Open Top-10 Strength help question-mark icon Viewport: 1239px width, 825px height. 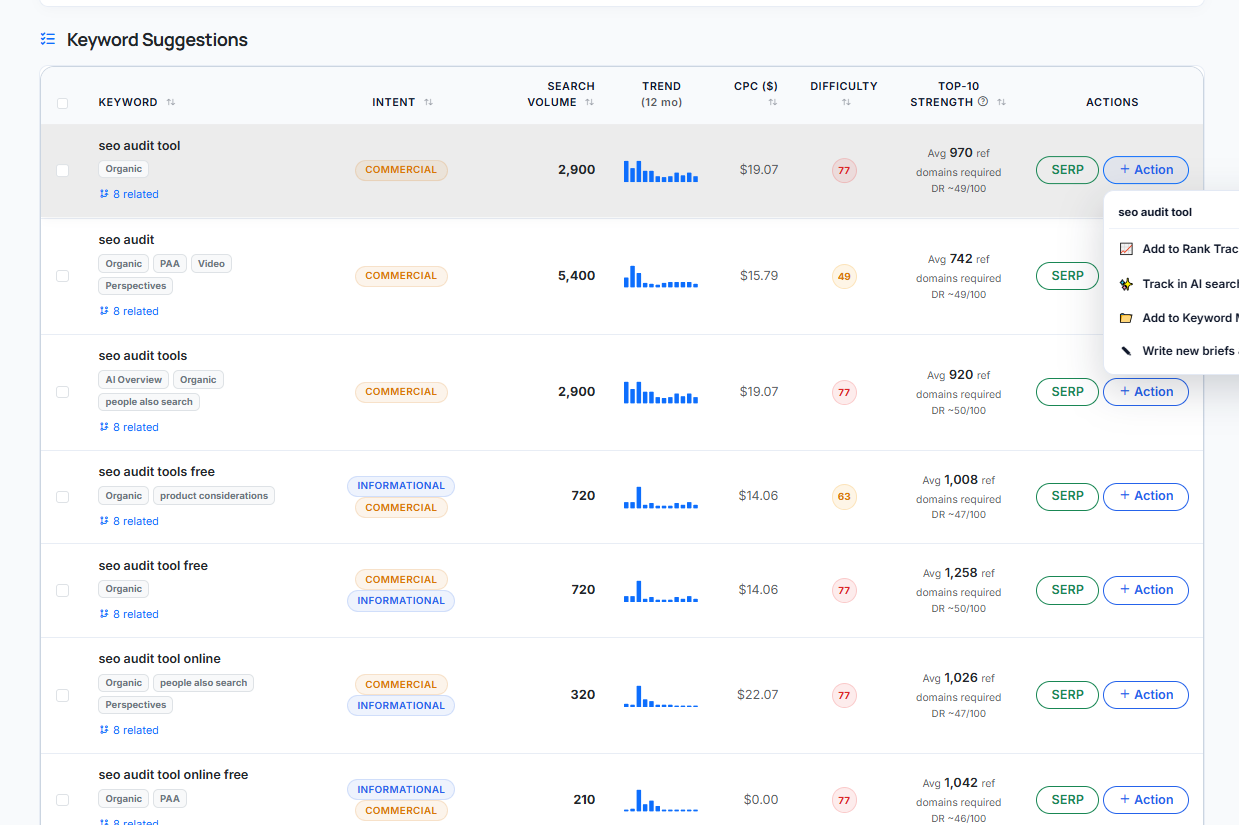pos(983,102)
